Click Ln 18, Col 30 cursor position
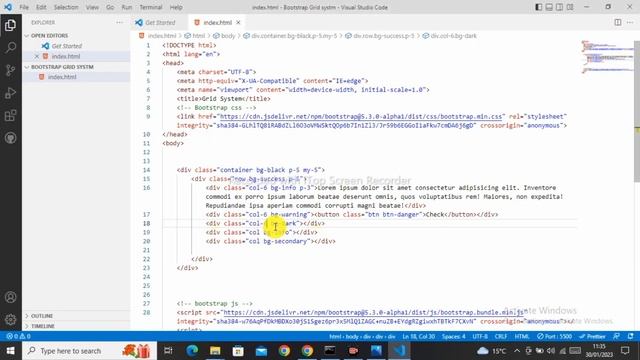 [x=418, y=336]
